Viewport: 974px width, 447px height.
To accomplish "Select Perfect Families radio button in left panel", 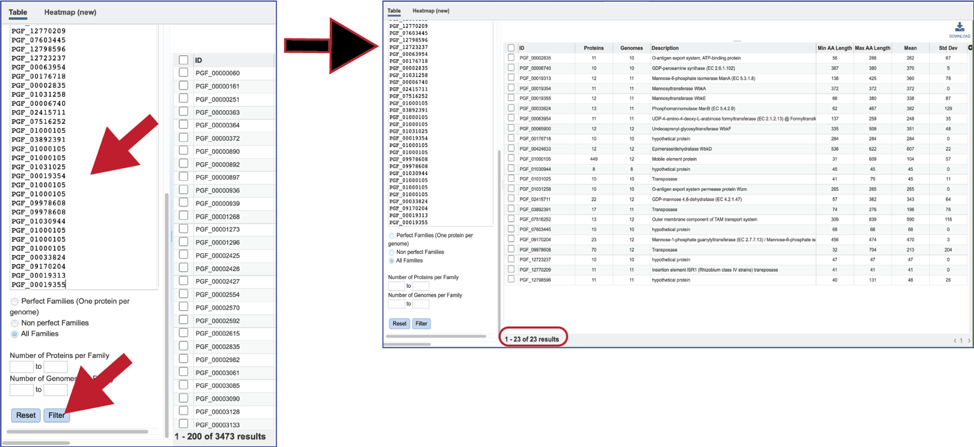I will pos(15,302).
